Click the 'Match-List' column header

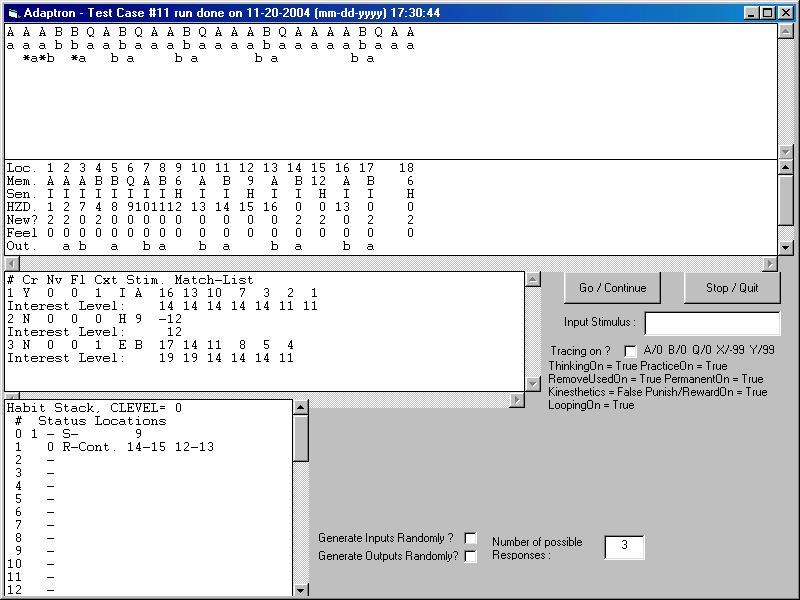[214, 280]
